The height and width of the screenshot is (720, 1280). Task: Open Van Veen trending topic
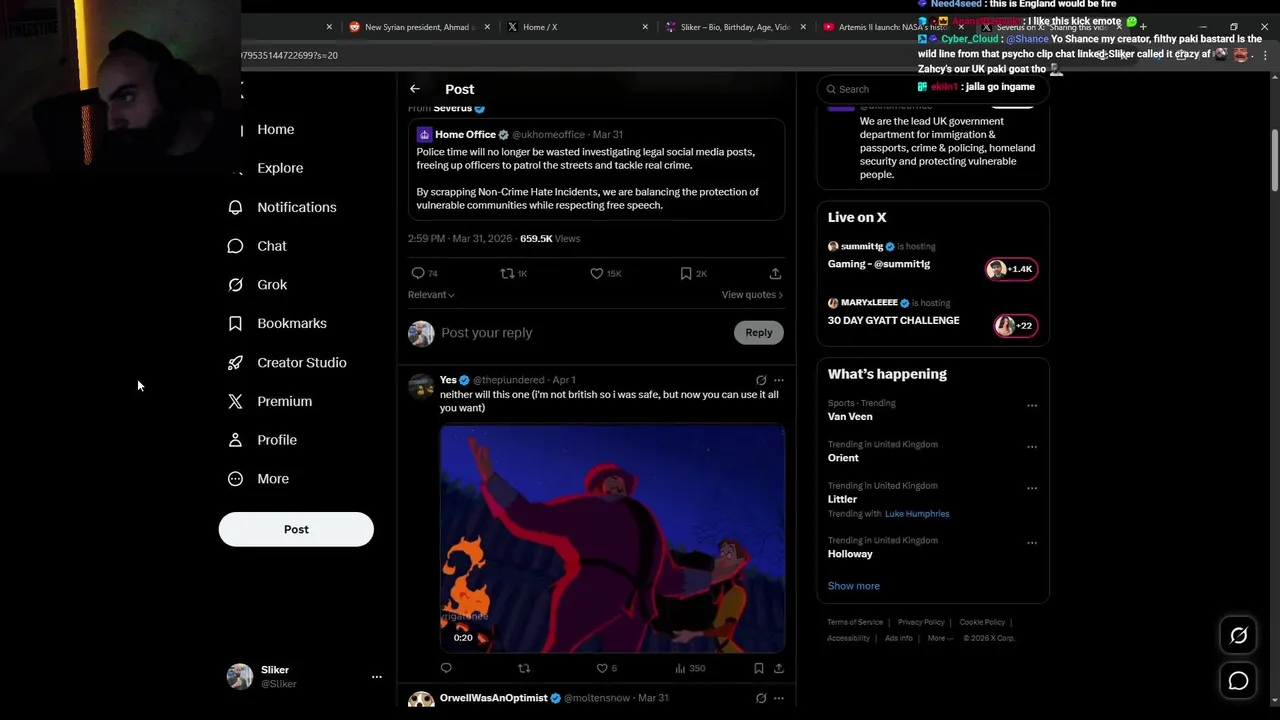click(850, 416)
